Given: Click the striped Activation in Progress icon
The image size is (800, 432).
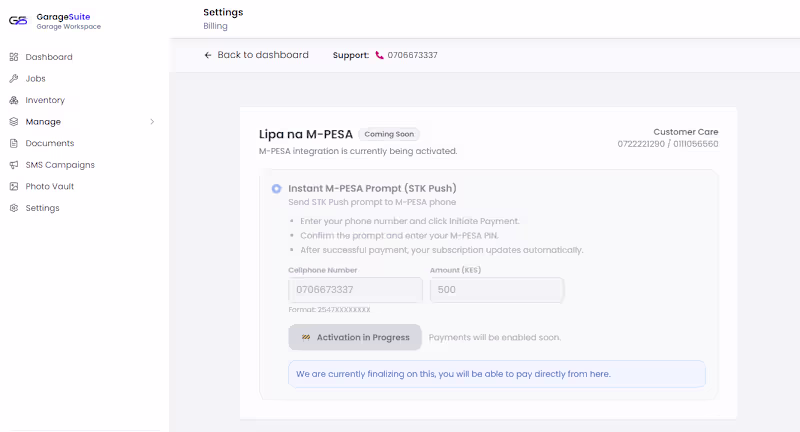Looking at the screenshot, I should point(306,337).
